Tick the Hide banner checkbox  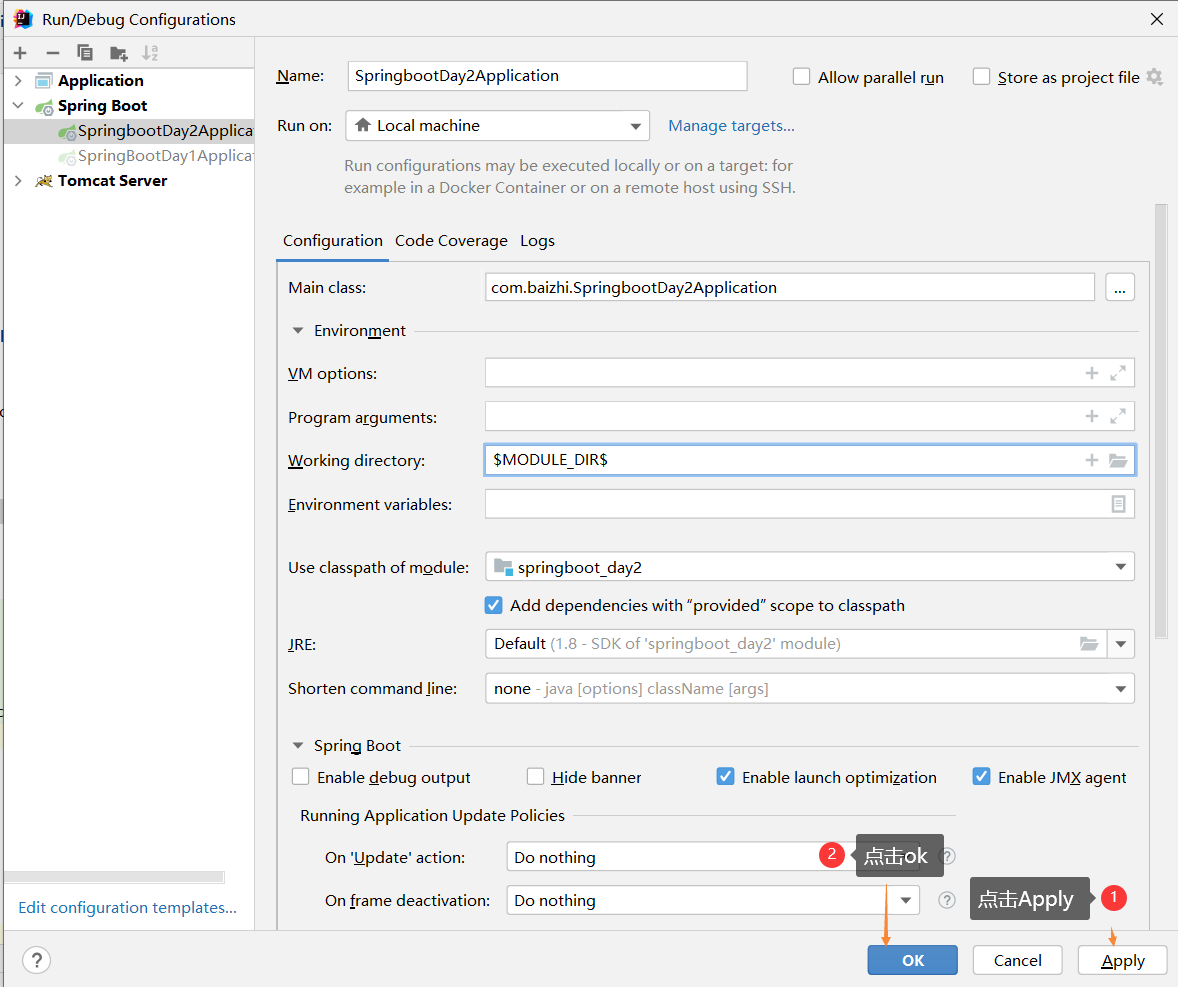tap(536, 776)
